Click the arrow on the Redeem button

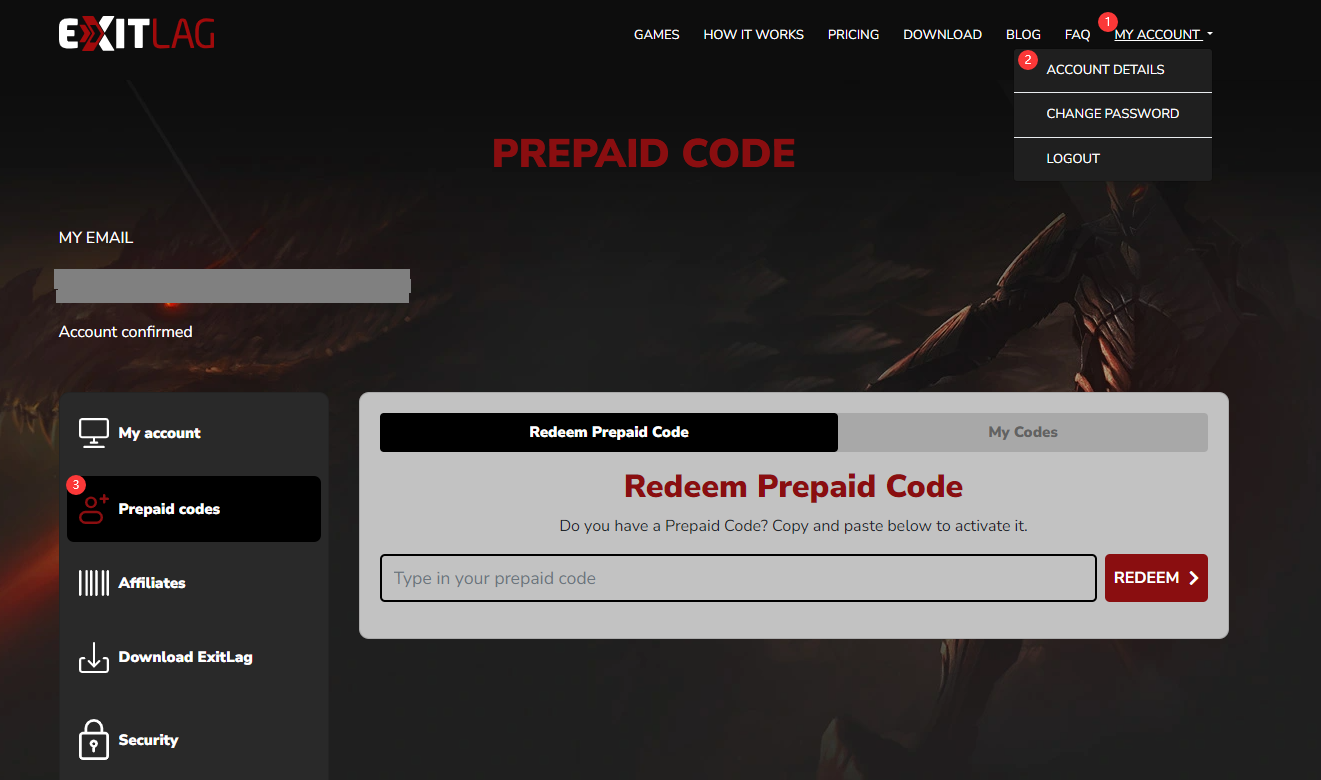tap(1193, 578)
